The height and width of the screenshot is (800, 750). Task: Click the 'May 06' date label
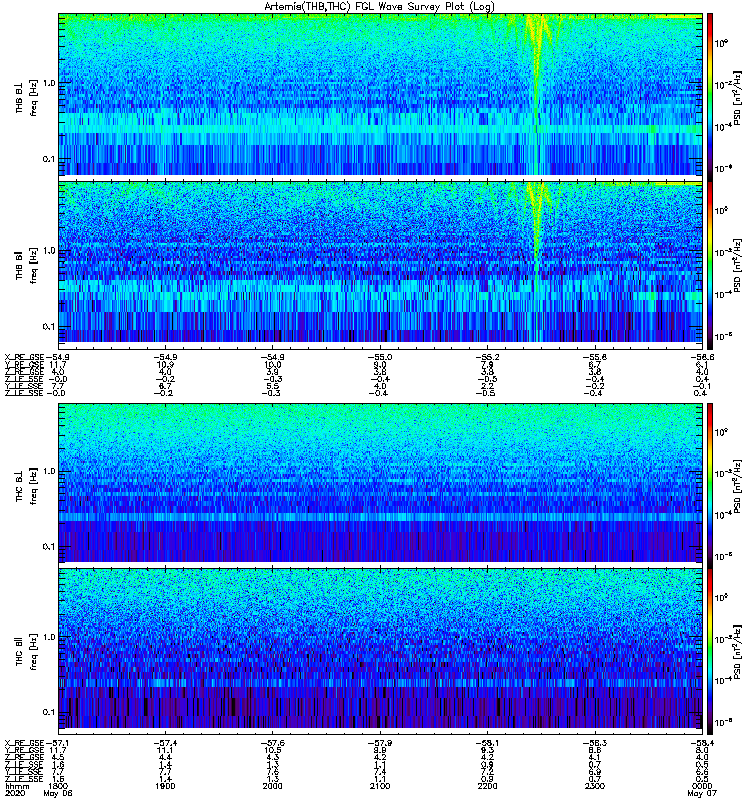tap(58, 793)
